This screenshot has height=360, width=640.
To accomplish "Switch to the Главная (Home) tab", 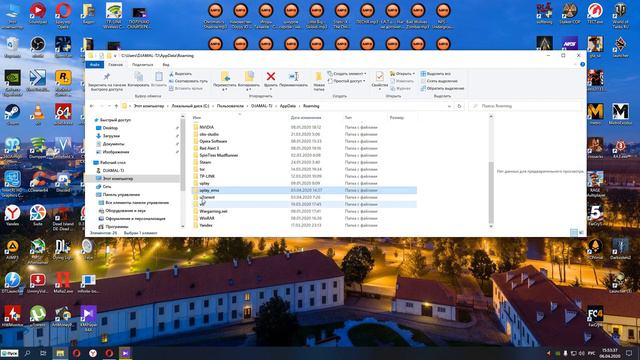I will [x=116, y=64].
